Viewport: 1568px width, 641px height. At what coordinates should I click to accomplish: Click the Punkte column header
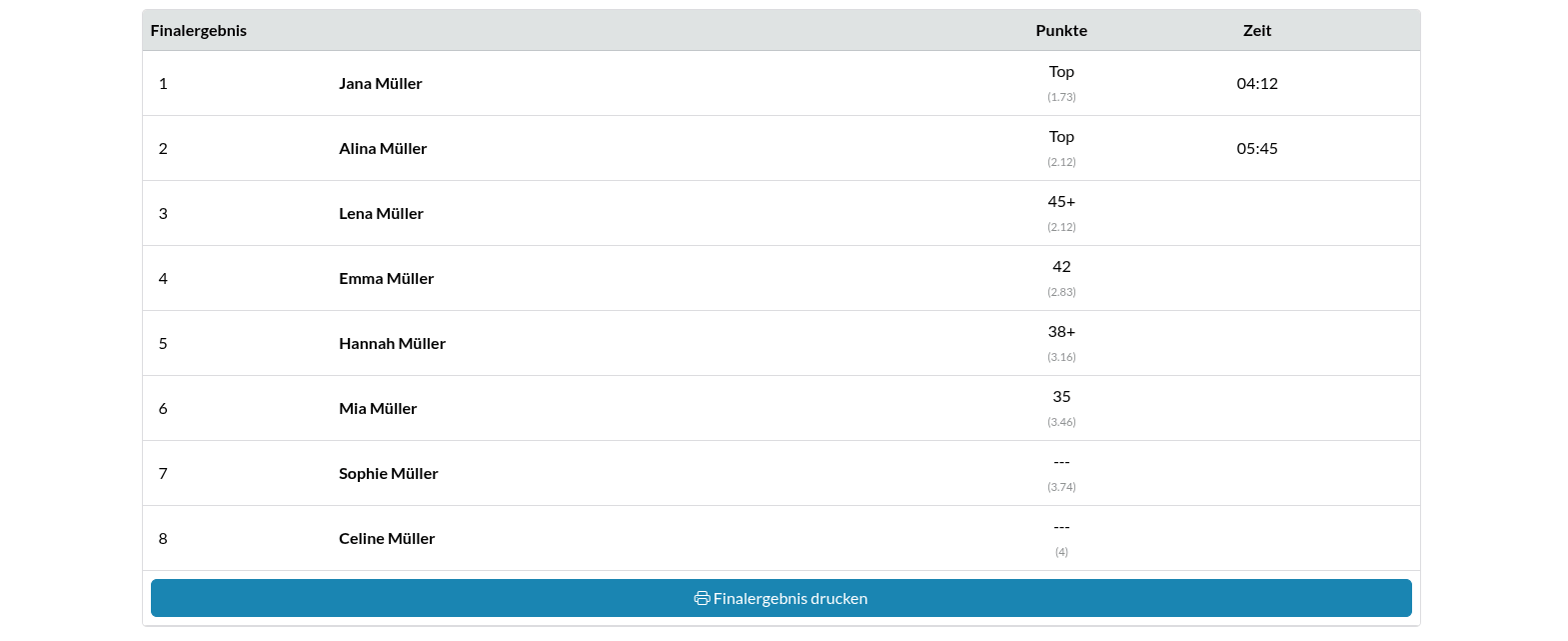click(x=1061, y=31)
